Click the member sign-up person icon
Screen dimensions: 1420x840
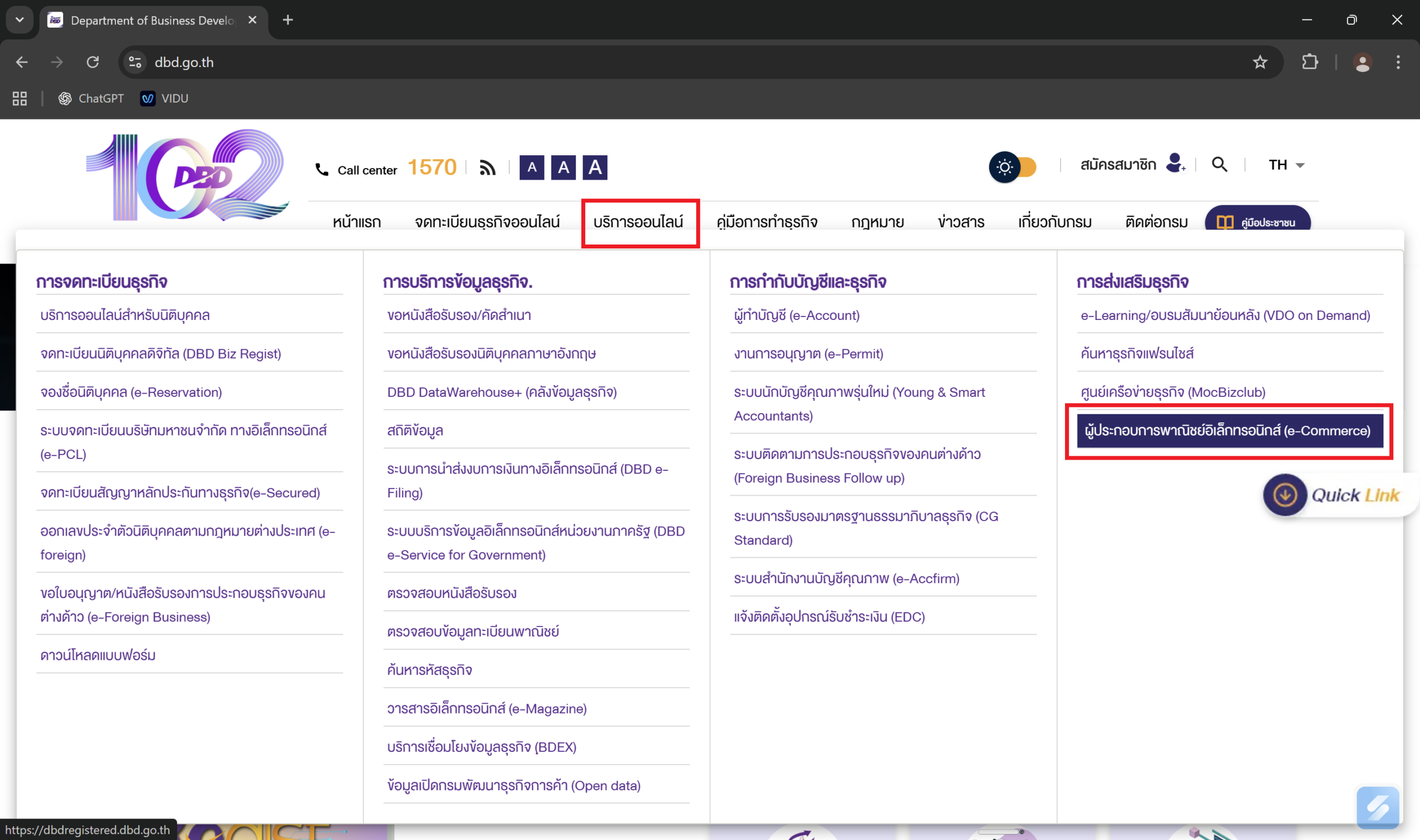[1175, 164]
